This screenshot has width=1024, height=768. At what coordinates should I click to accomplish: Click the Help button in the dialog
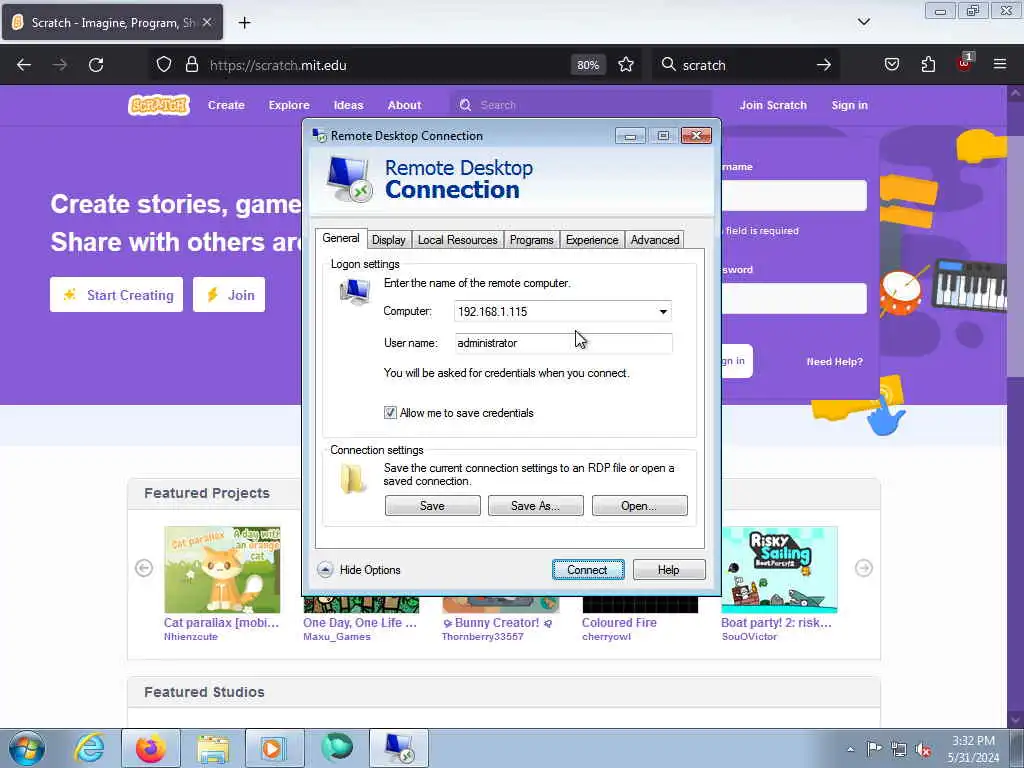click(669, 569)
